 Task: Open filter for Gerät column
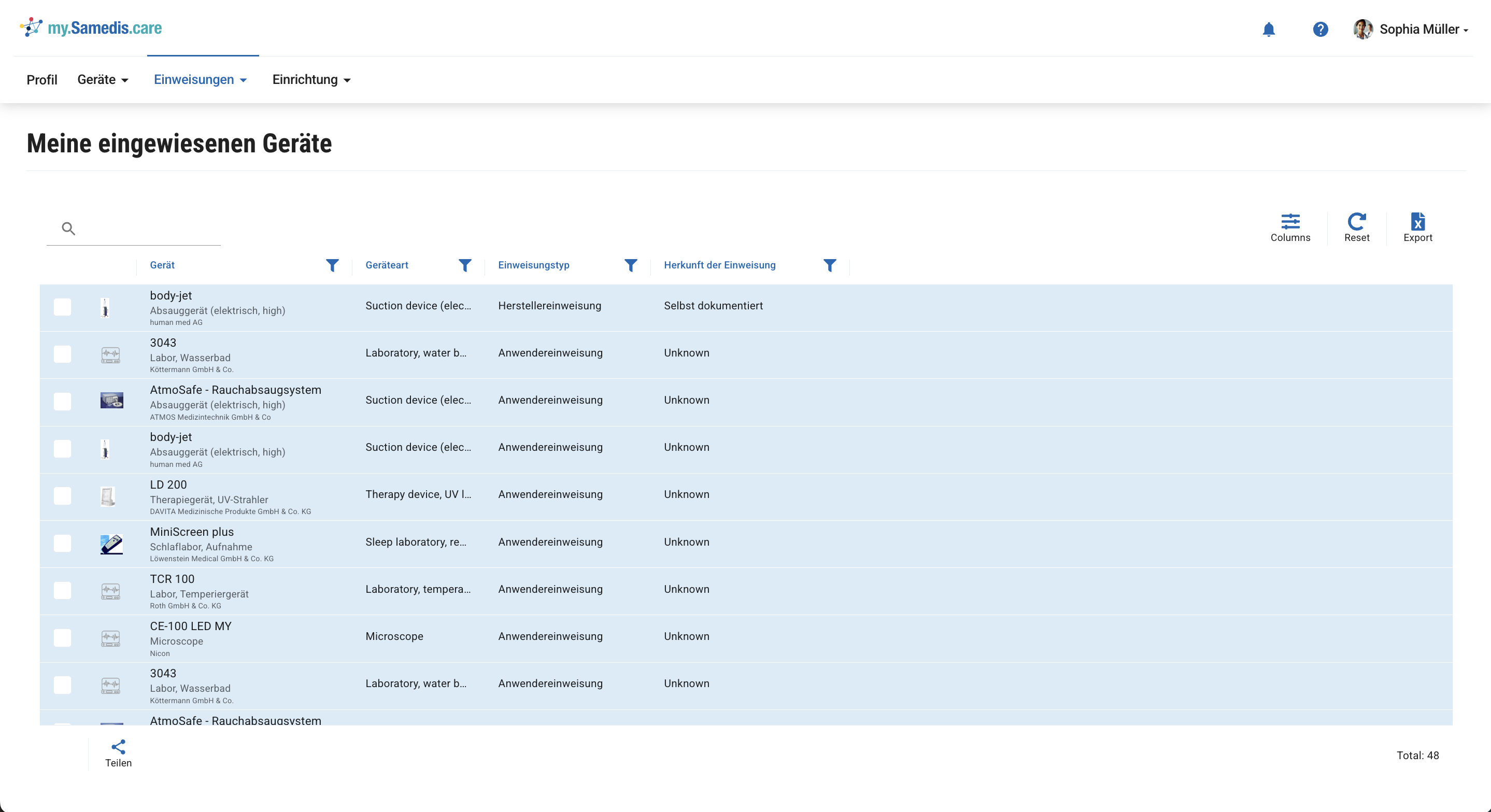pos(332,265)
